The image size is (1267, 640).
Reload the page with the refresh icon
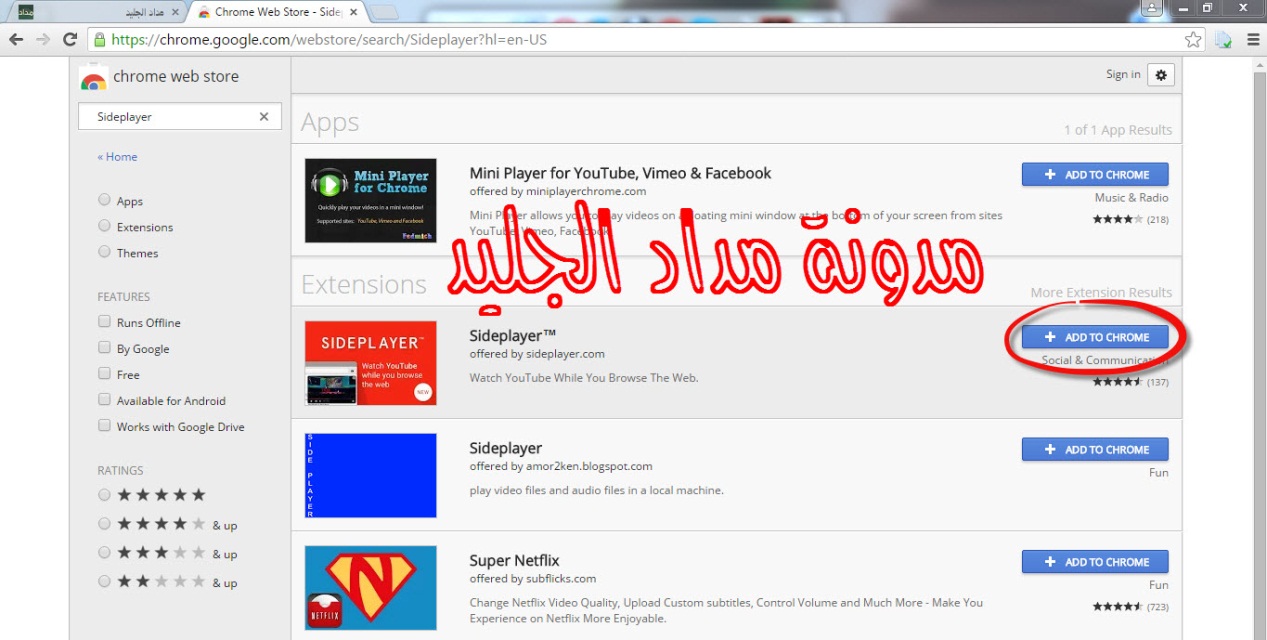coord(70,40)
